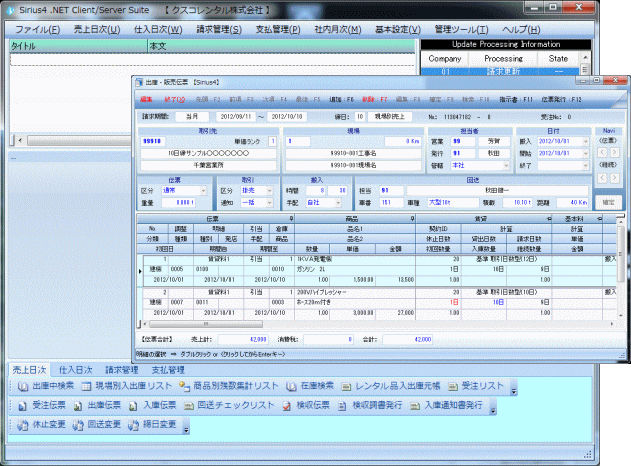This screenshot has width=631, height=466.
Task: Expand the 取引 区分 dropdown showing 掛売
Action: click(x=270, y=190)
